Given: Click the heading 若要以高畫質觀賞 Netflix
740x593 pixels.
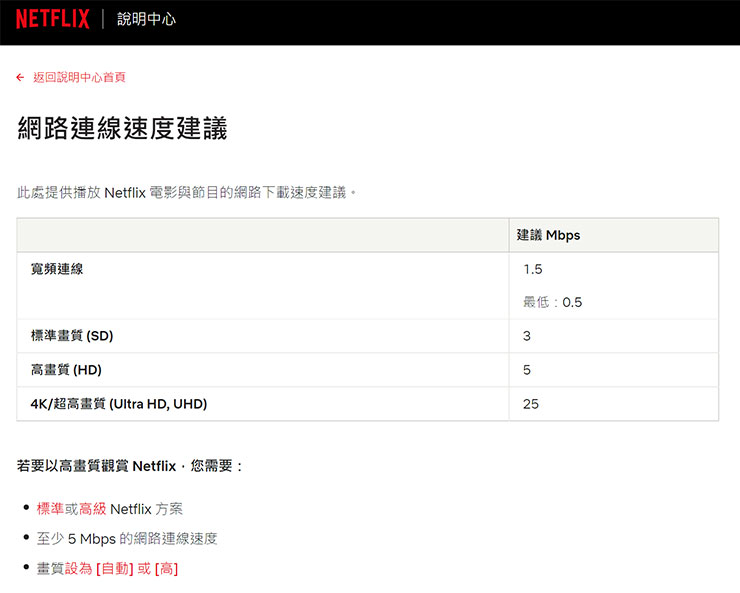Looking at the screenshot, I should click(x=130, y=466).
